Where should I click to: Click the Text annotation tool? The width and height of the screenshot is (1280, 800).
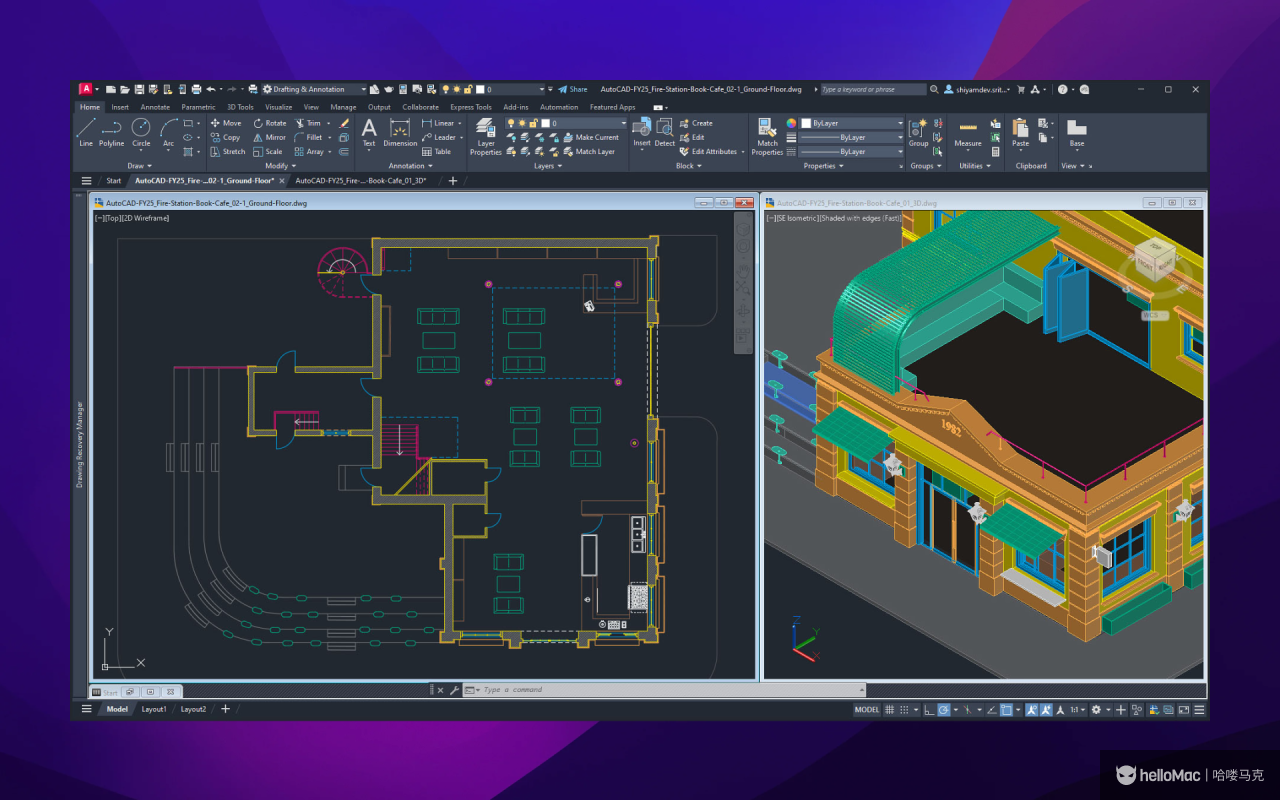pyautogui.click(x=369, y=132)
